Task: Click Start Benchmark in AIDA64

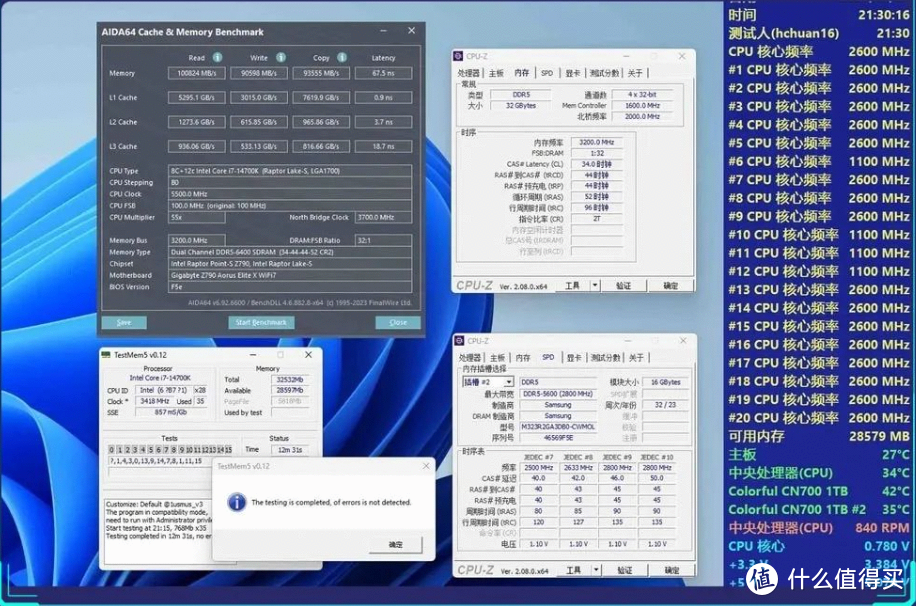Action: click(x=261, y=323)
